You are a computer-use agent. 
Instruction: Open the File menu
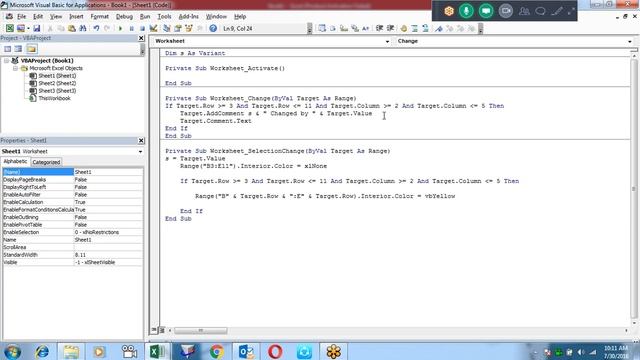pos(21,17)
